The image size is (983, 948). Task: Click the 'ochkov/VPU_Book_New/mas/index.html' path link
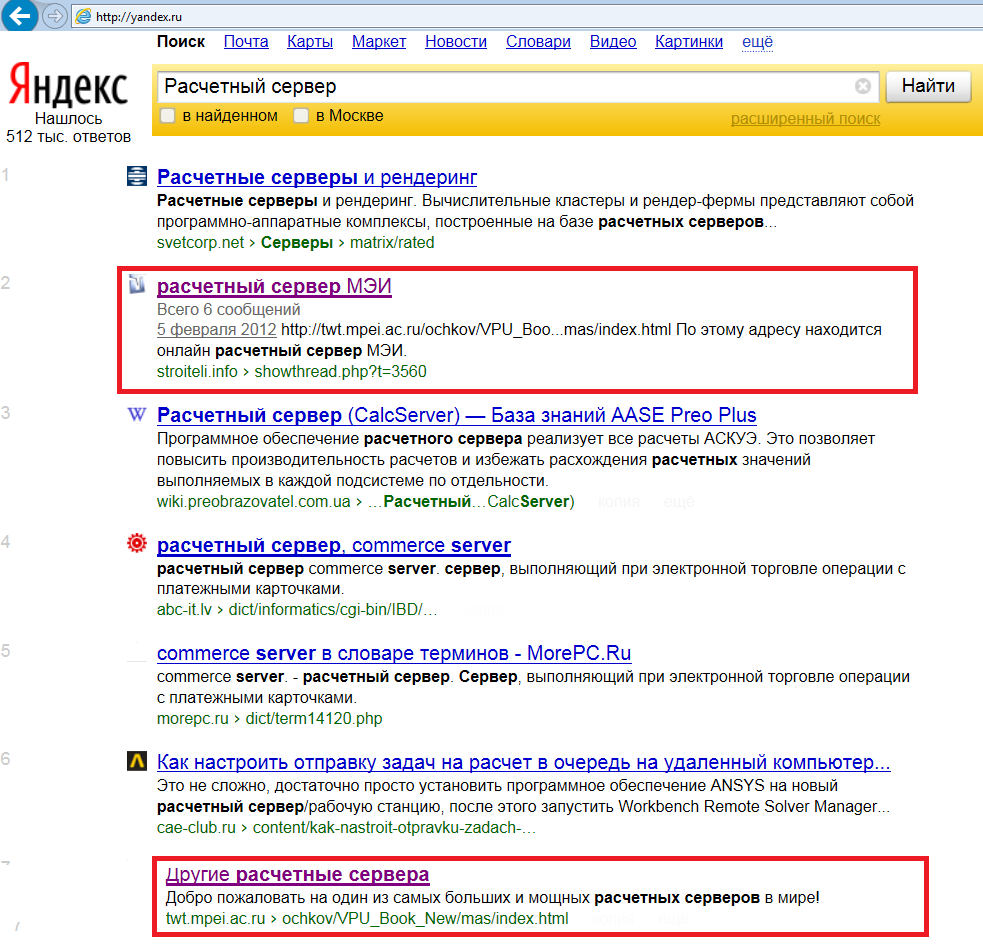pos(425,919)
